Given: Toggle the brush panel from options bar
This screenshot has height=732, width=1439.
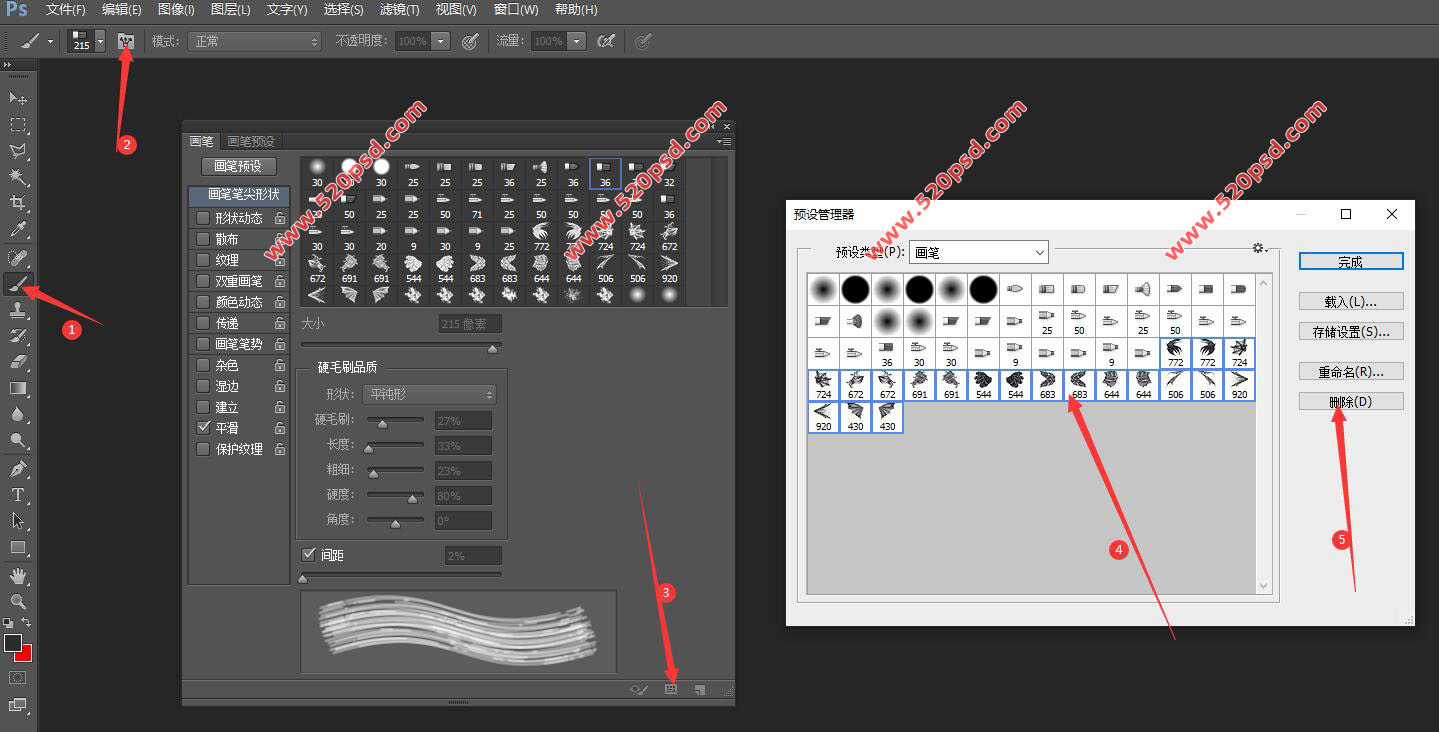Looking at the screenshot, I should [126, 41].
